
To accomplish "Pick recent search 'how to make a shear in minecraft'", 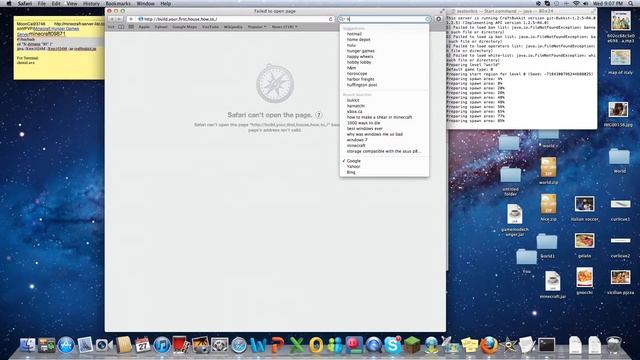I will [x=379, y=117].
